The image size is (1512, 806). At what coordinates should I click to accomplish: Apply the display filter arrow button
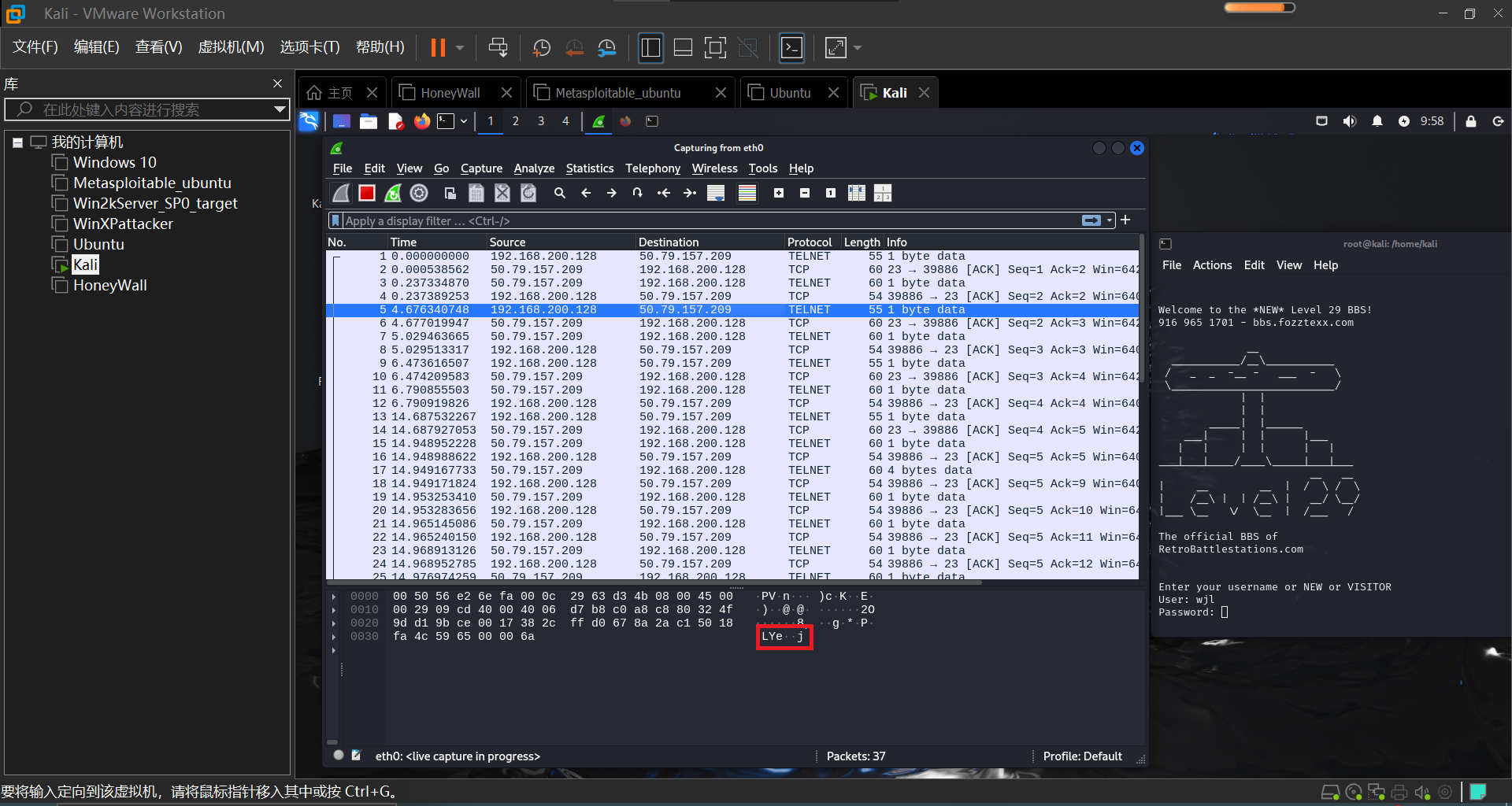tap(1091, 220)
